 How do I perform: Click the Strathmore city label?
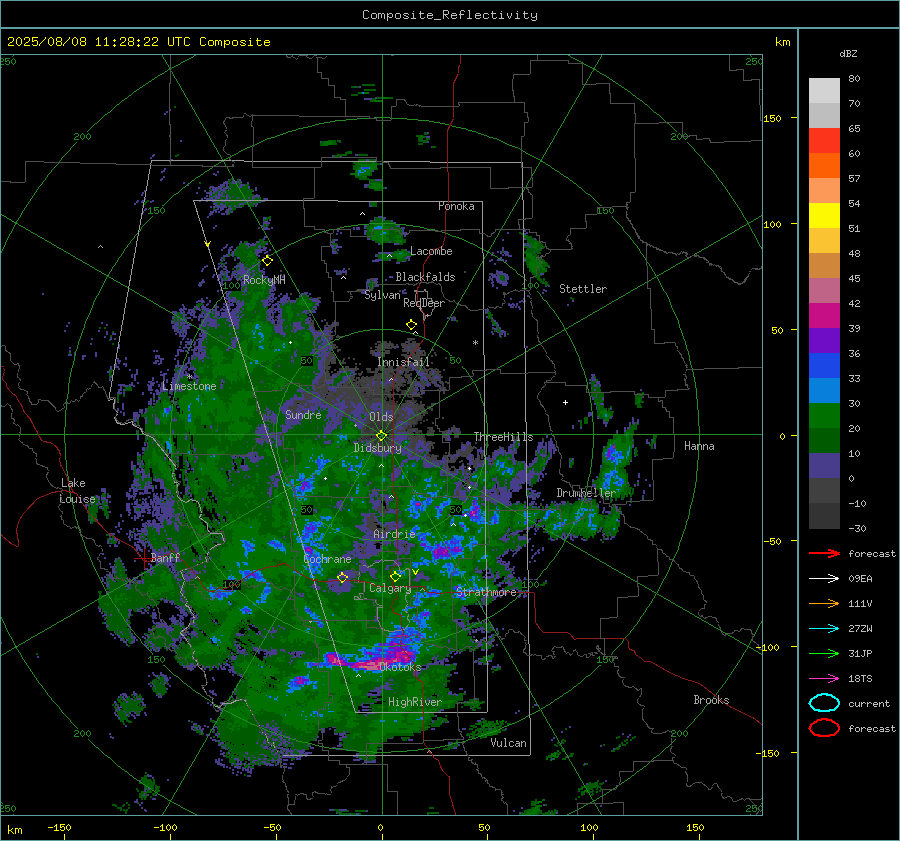click(486, 592)
